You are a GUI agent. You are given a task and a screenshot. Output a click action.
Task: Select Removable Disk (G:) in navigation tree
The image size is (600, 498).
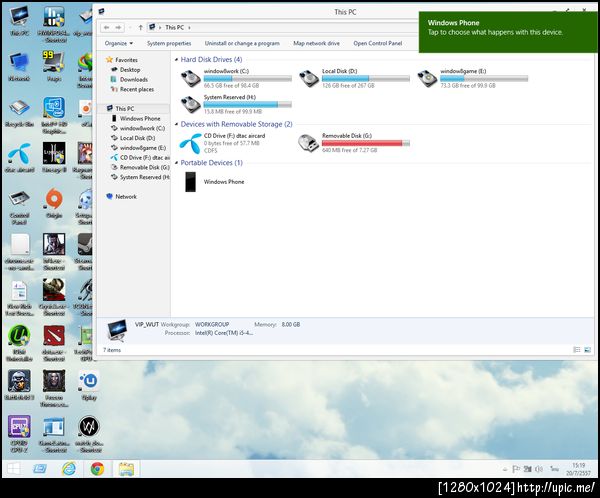144,167
